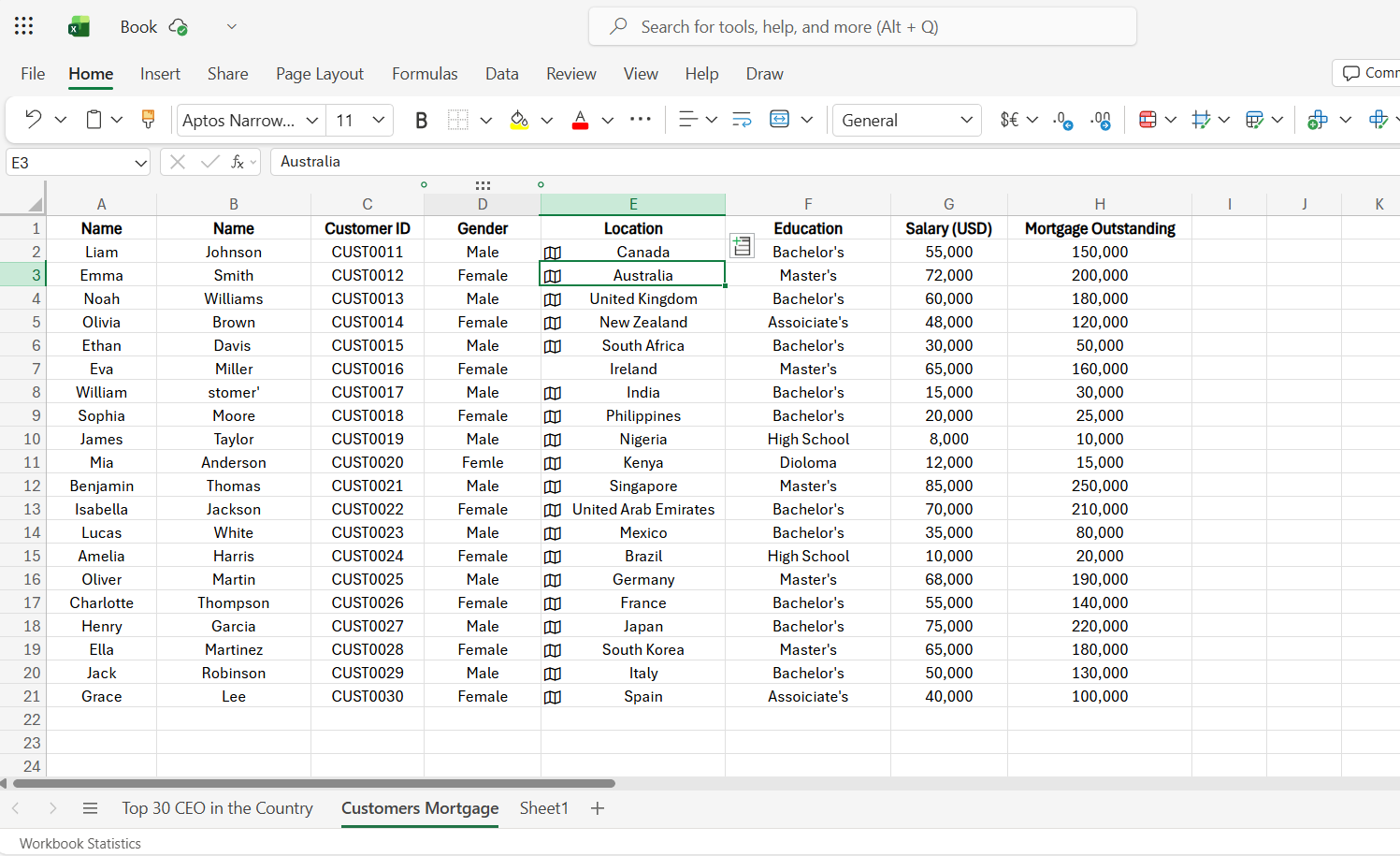Toggle Bold formatting
This screenshot has width=1400, height=856.
click(x=421, y=120)
